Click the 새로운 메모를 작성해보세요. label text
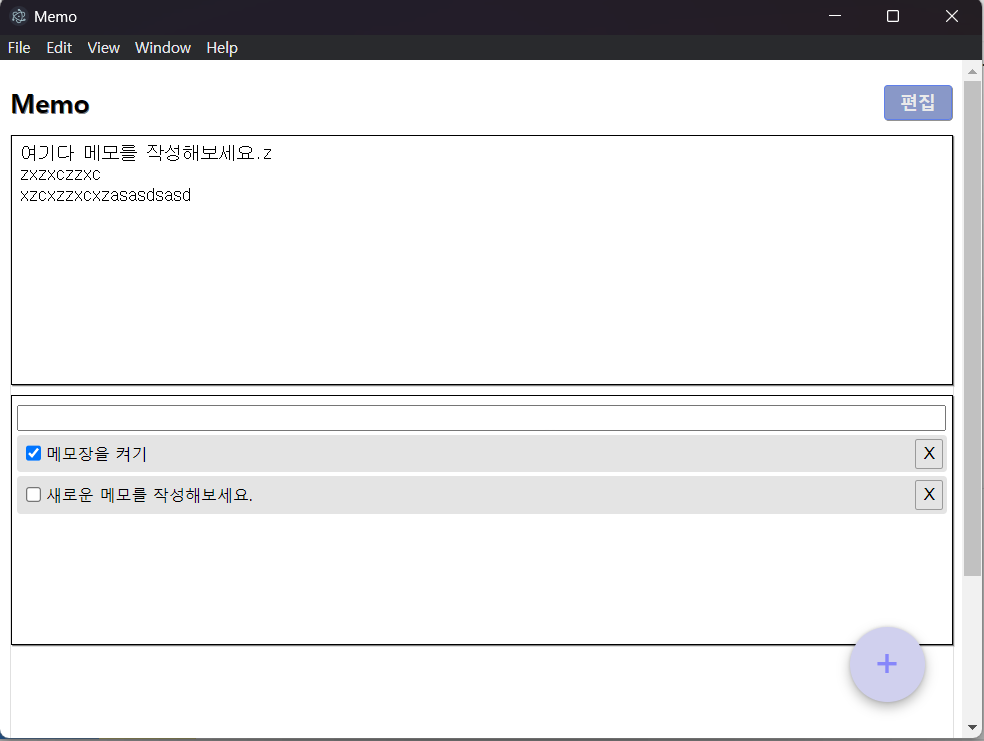 (149, 495)
